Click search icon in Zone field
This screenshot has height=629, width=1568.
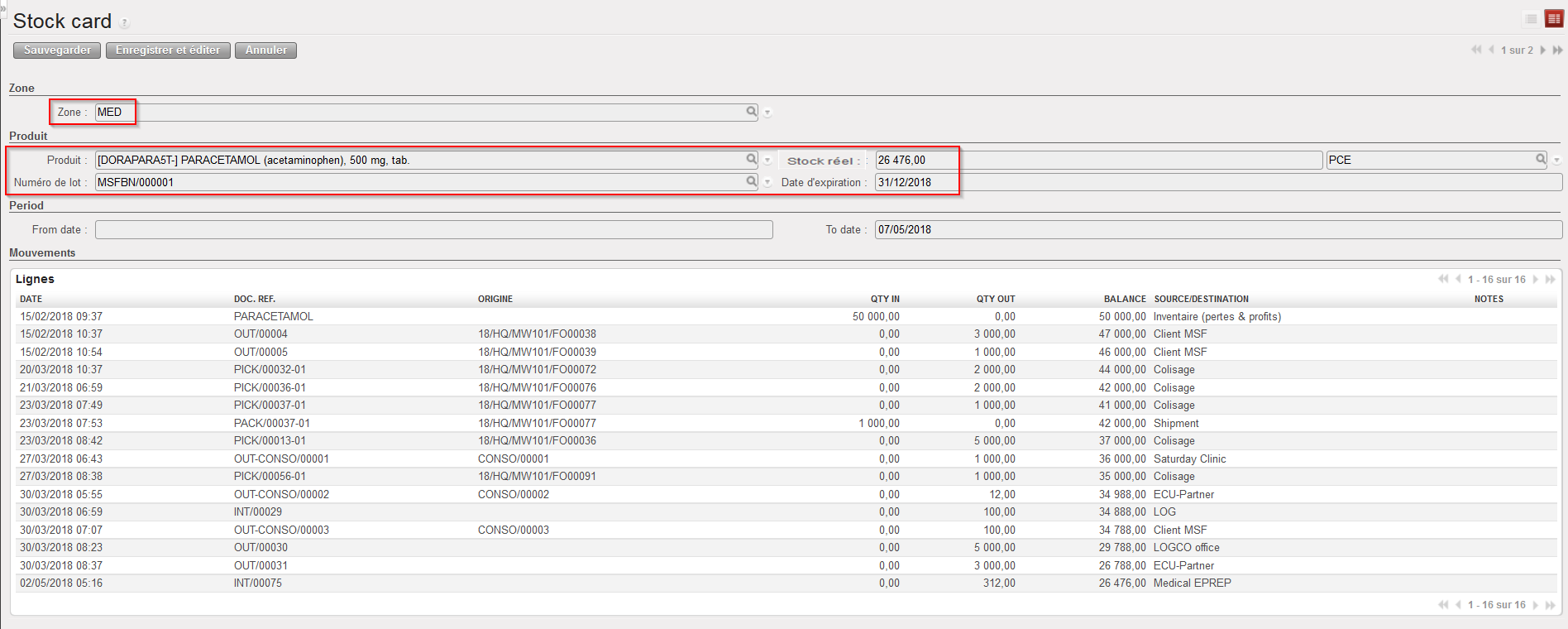click(751, 112)
